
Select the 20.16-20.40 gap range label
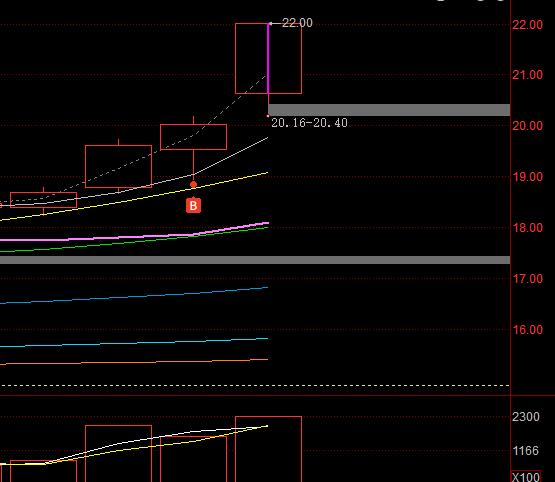309,123
